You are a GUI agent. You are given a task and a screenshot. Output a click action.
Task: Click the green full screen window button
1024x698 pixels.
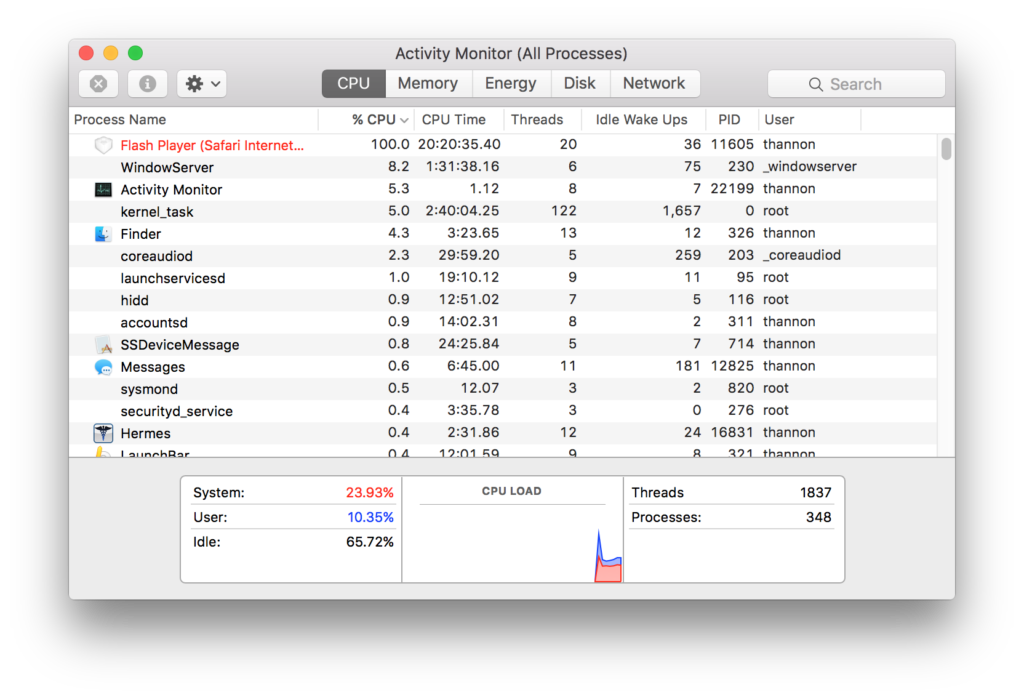[135, 53]
